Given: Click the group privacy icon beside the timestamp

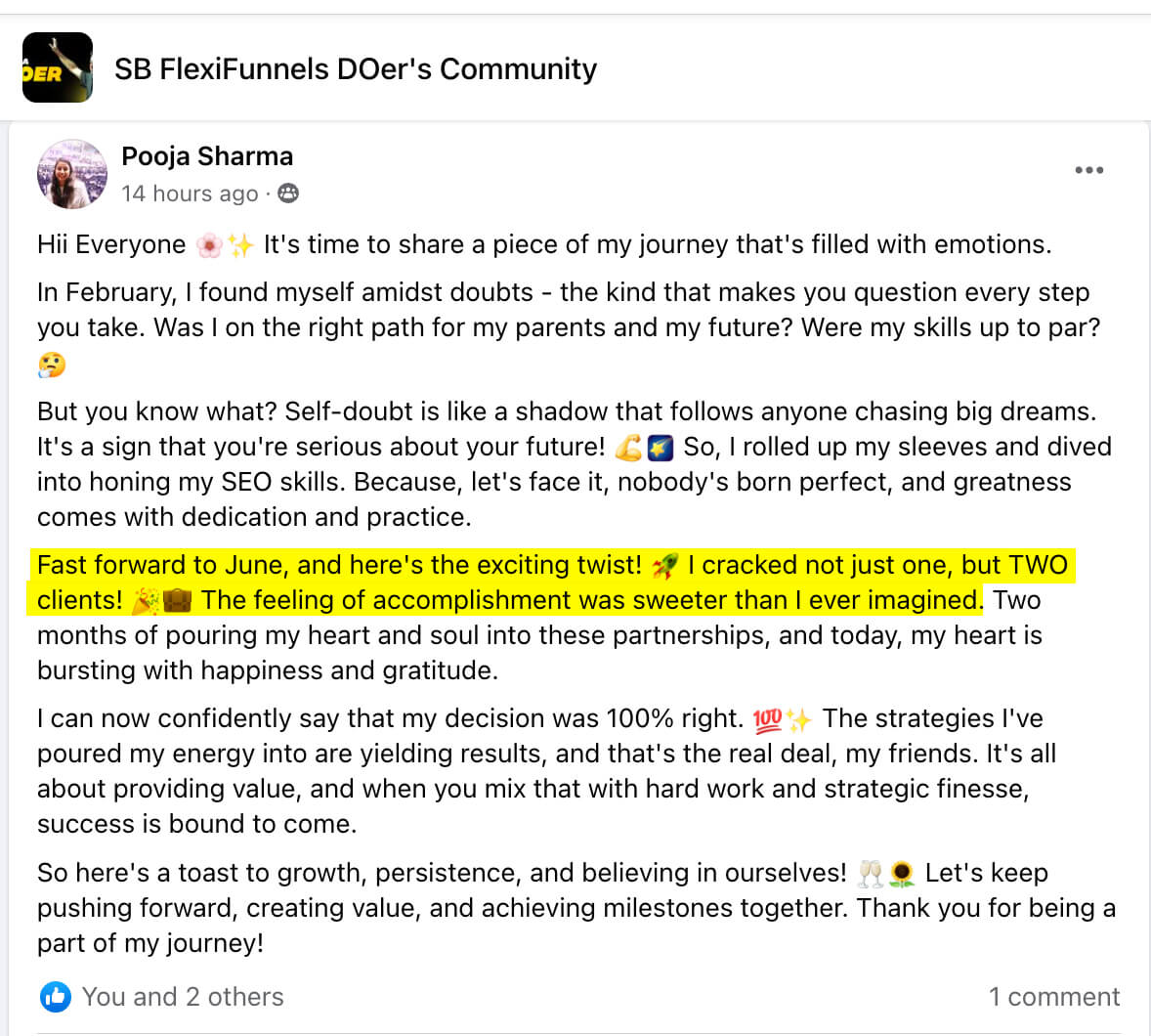Looking at the screenshot, I should (287, 194).
